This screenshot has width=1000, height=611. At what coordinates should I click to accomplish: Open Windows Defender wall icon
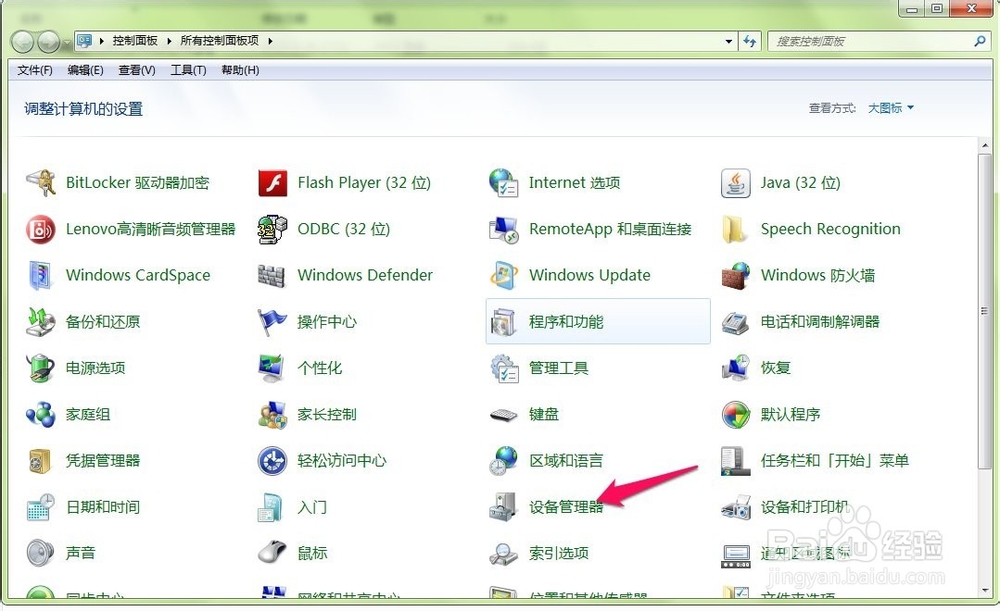[x=272, y=276]
